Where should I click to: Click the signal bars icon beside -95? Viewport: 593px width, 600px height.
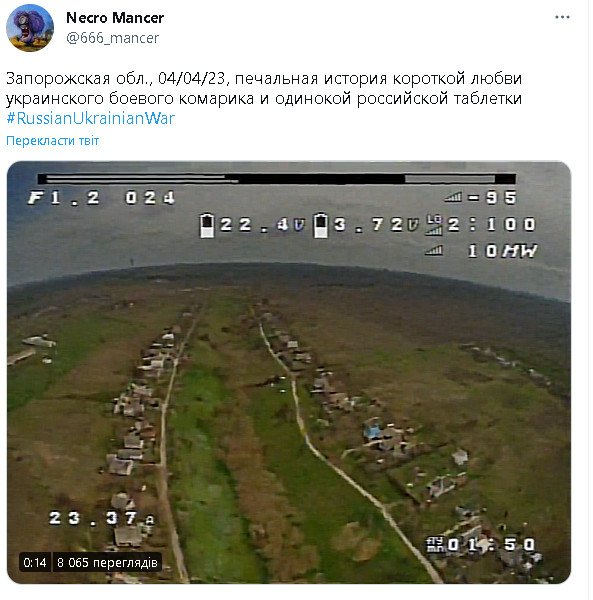pyautogui.click(x=453, y=197)
